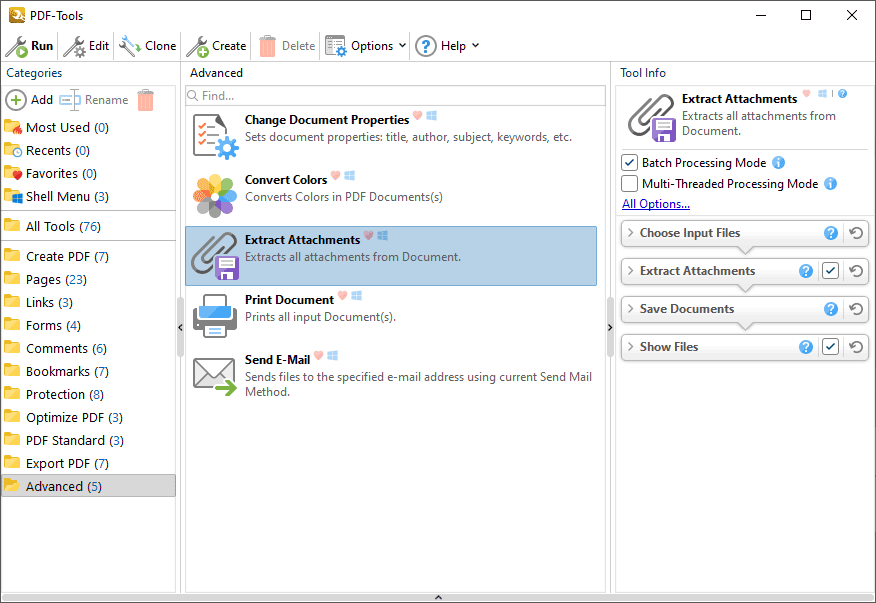The width and height of the screenshot is (876, 603).
Task: Click help icon beside Choose Input Files
Action: [830, 233]
